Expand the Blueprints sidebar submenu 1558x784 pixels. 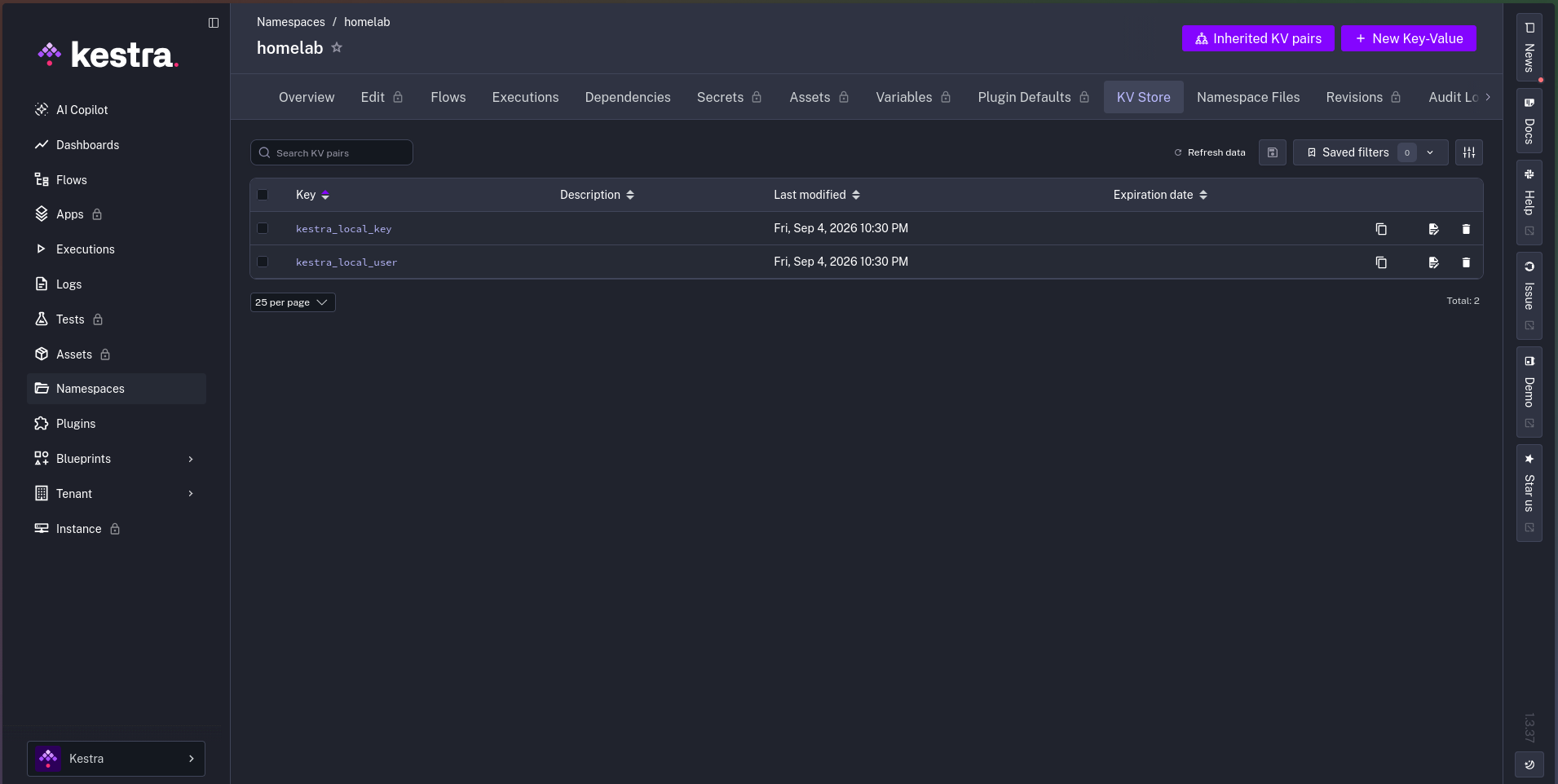click(x=117, y=459)
